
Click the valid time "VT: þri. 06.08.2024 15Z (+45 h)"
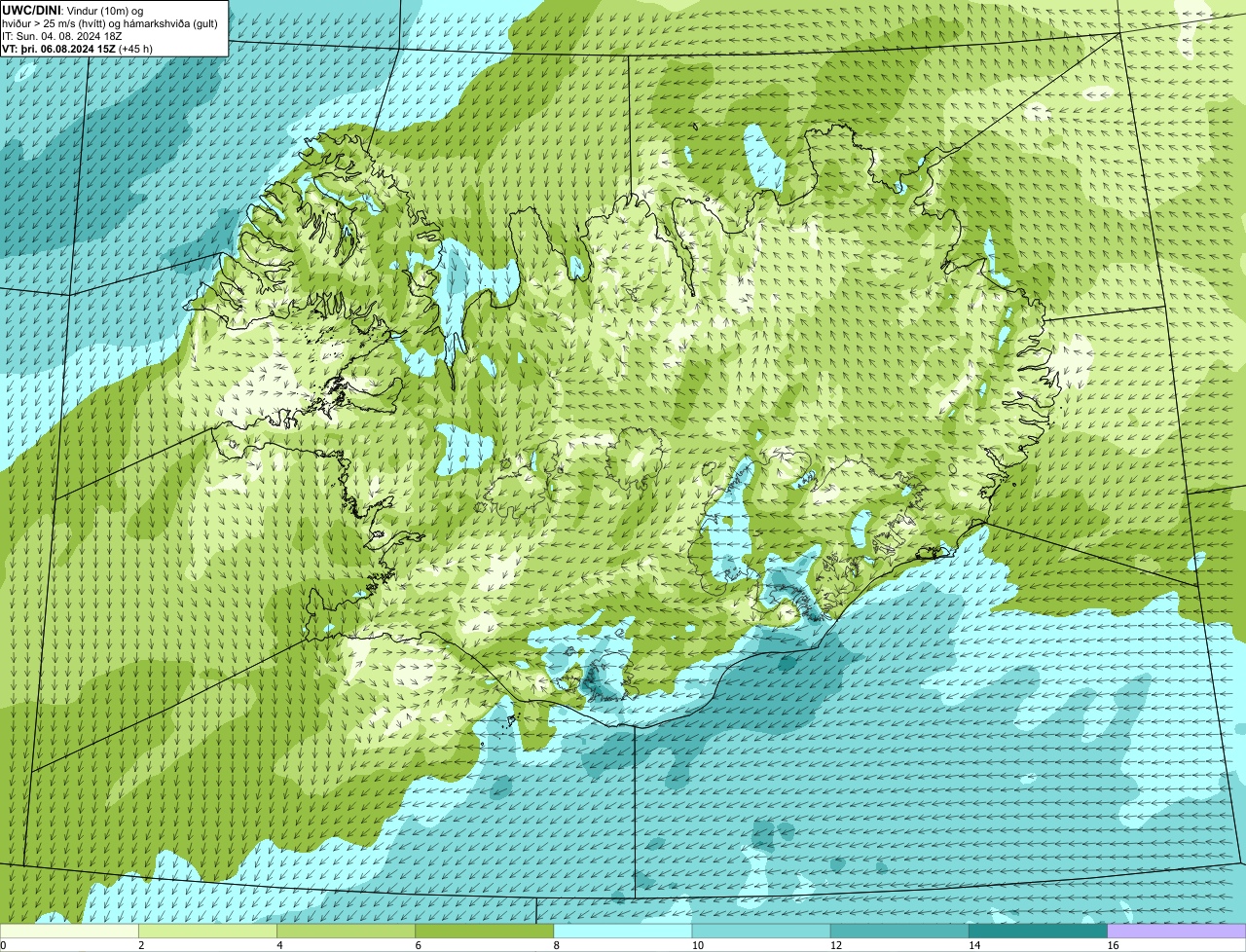point(78,48)
